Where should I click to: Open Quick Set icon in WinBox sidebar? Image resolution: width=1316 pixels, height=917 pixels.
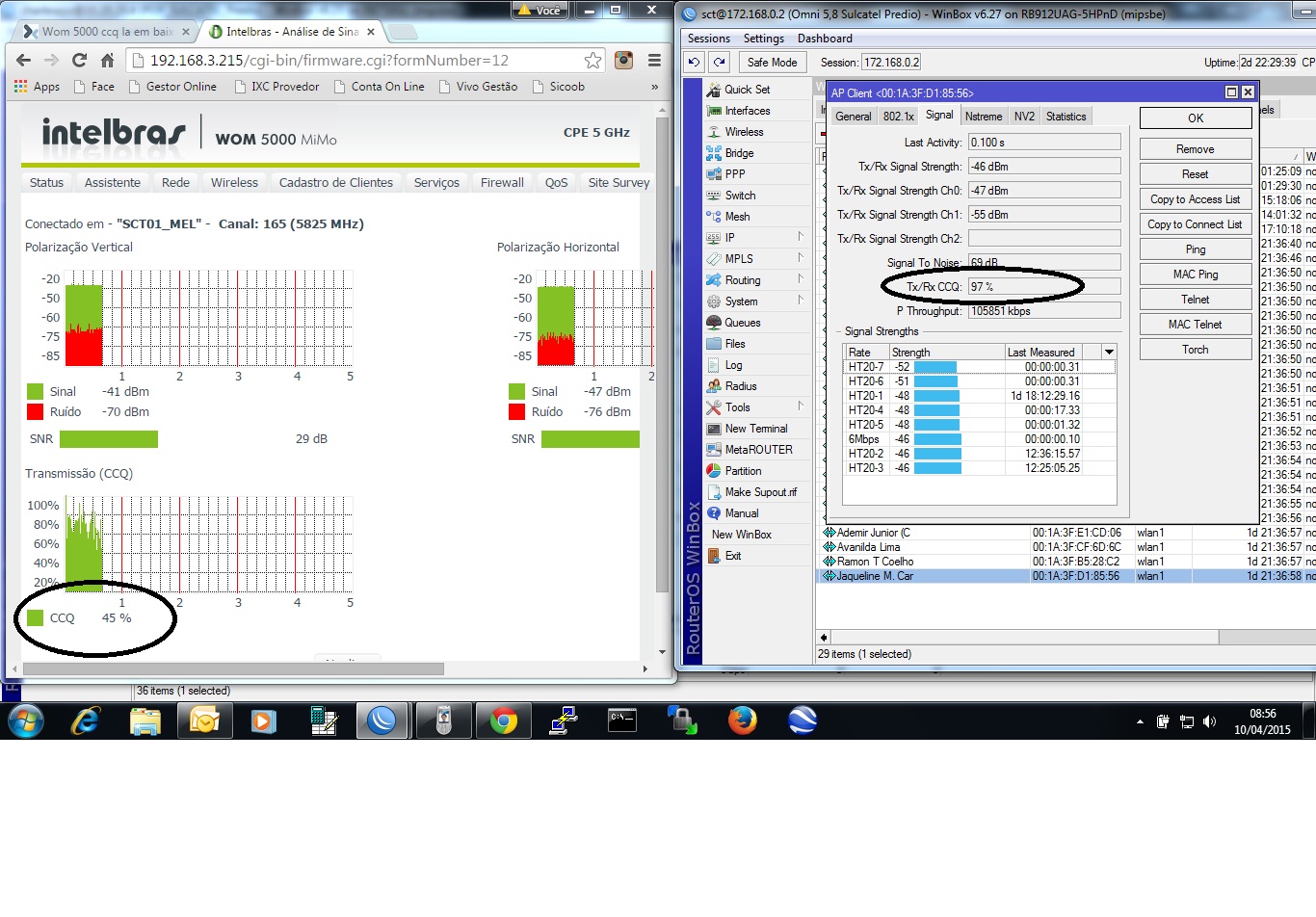[x=714, y=90]
